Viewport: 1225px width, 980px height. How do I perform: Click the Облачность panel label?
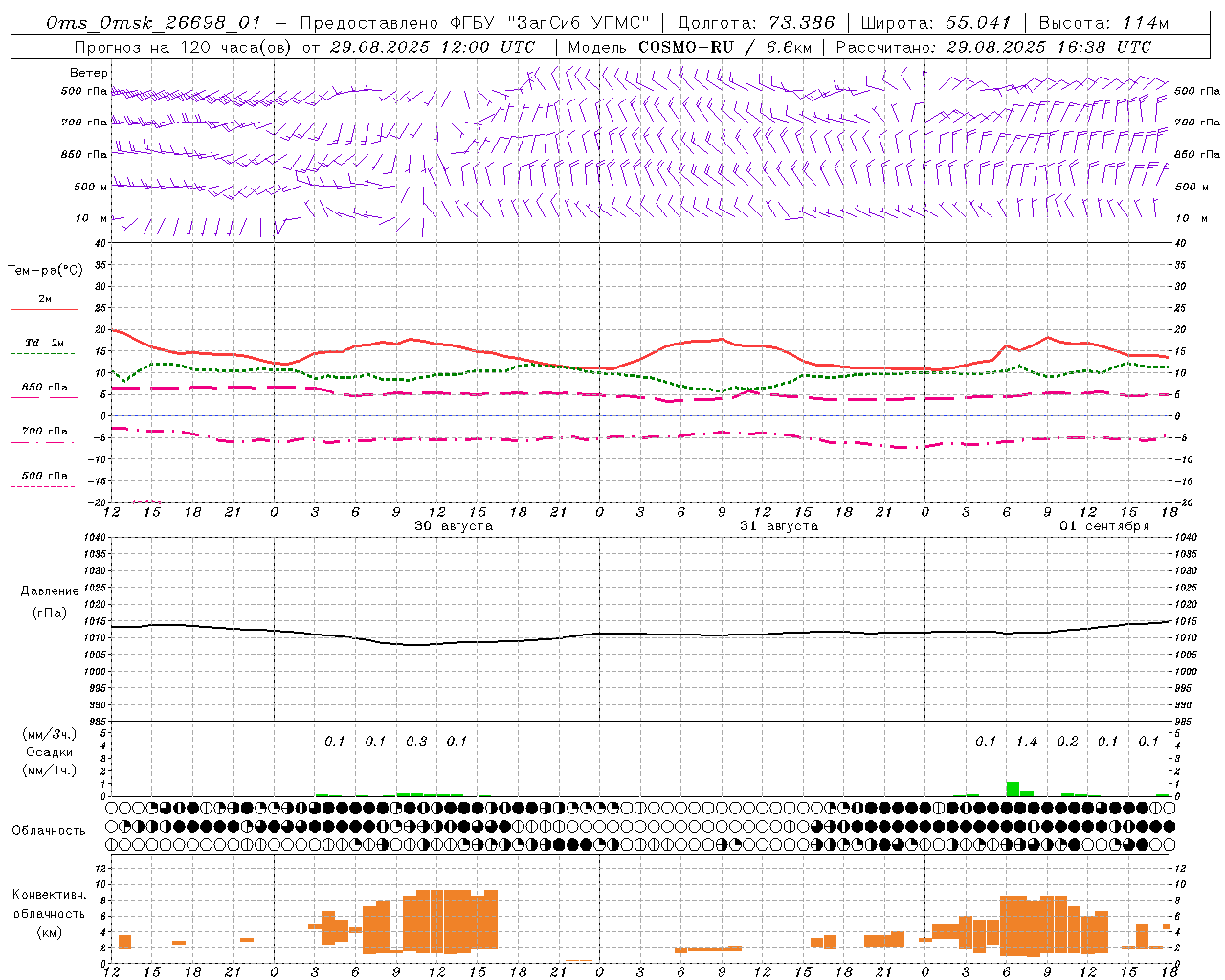[49, 831]
